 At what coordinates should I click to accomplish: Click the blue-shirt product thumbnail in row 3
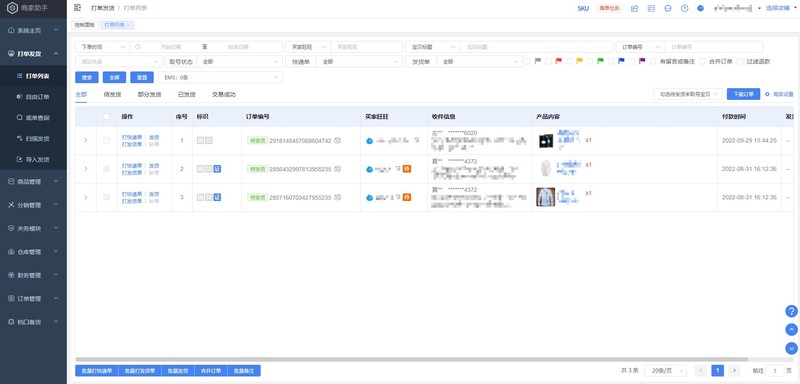coord(545,197)
